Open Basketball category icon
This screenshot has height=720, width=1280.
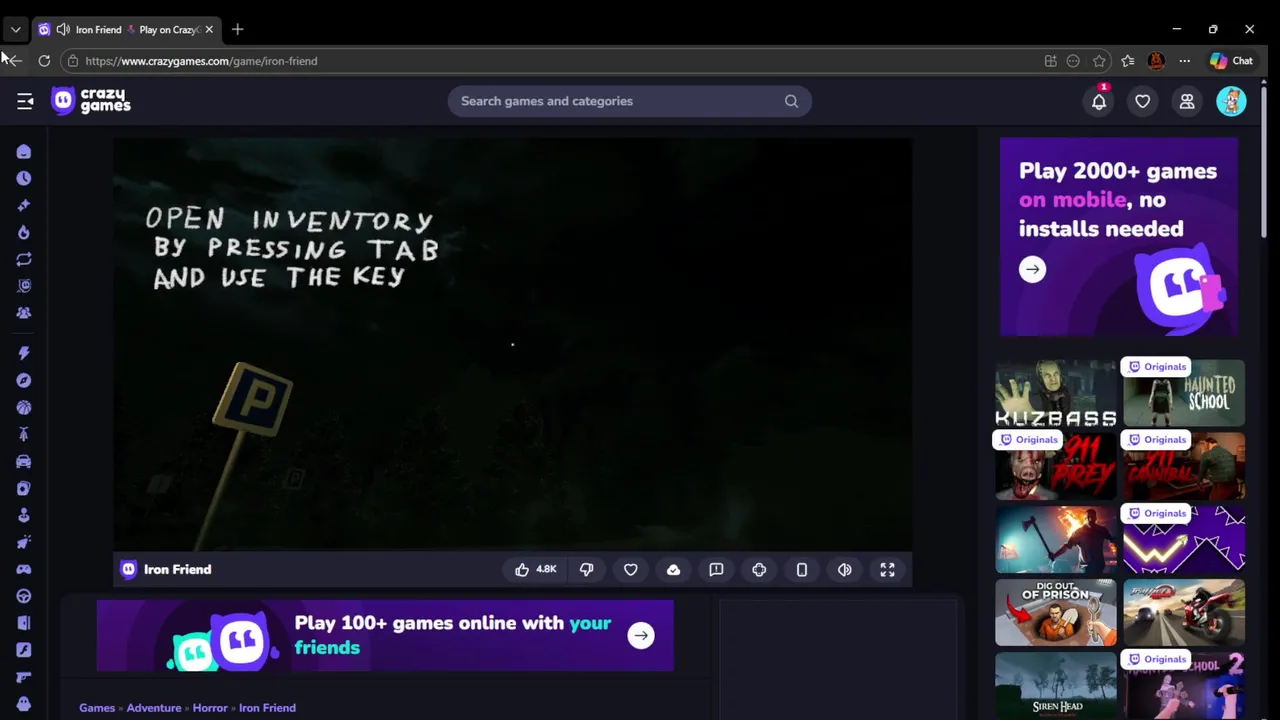(x=24, y=407)
